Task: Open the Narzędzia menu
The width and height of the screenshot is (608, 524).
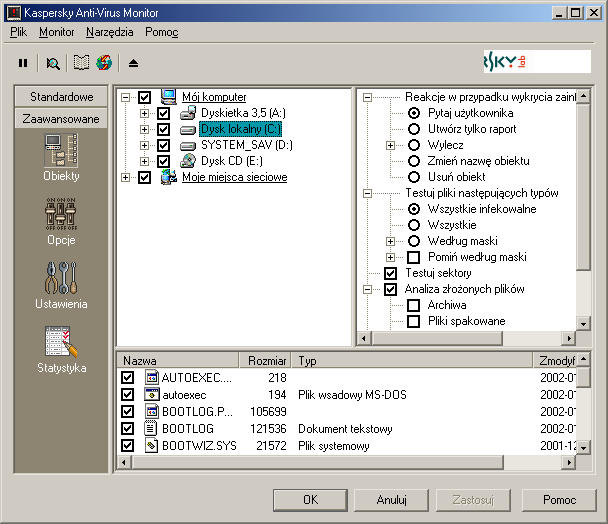Action: click(110, 32)
